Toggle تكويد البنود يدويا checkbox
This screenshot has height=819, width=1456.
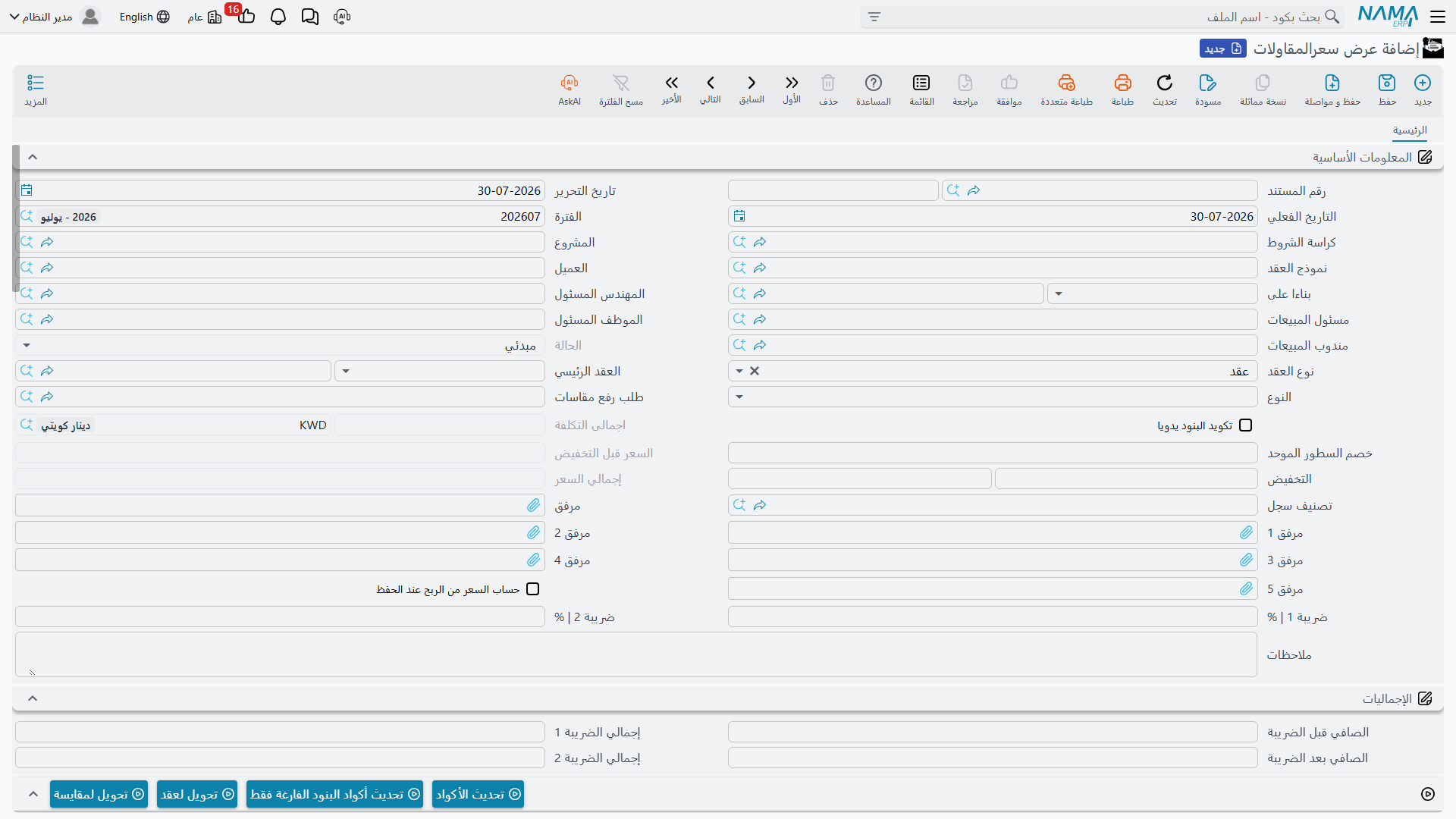[x=1245, y=425]
